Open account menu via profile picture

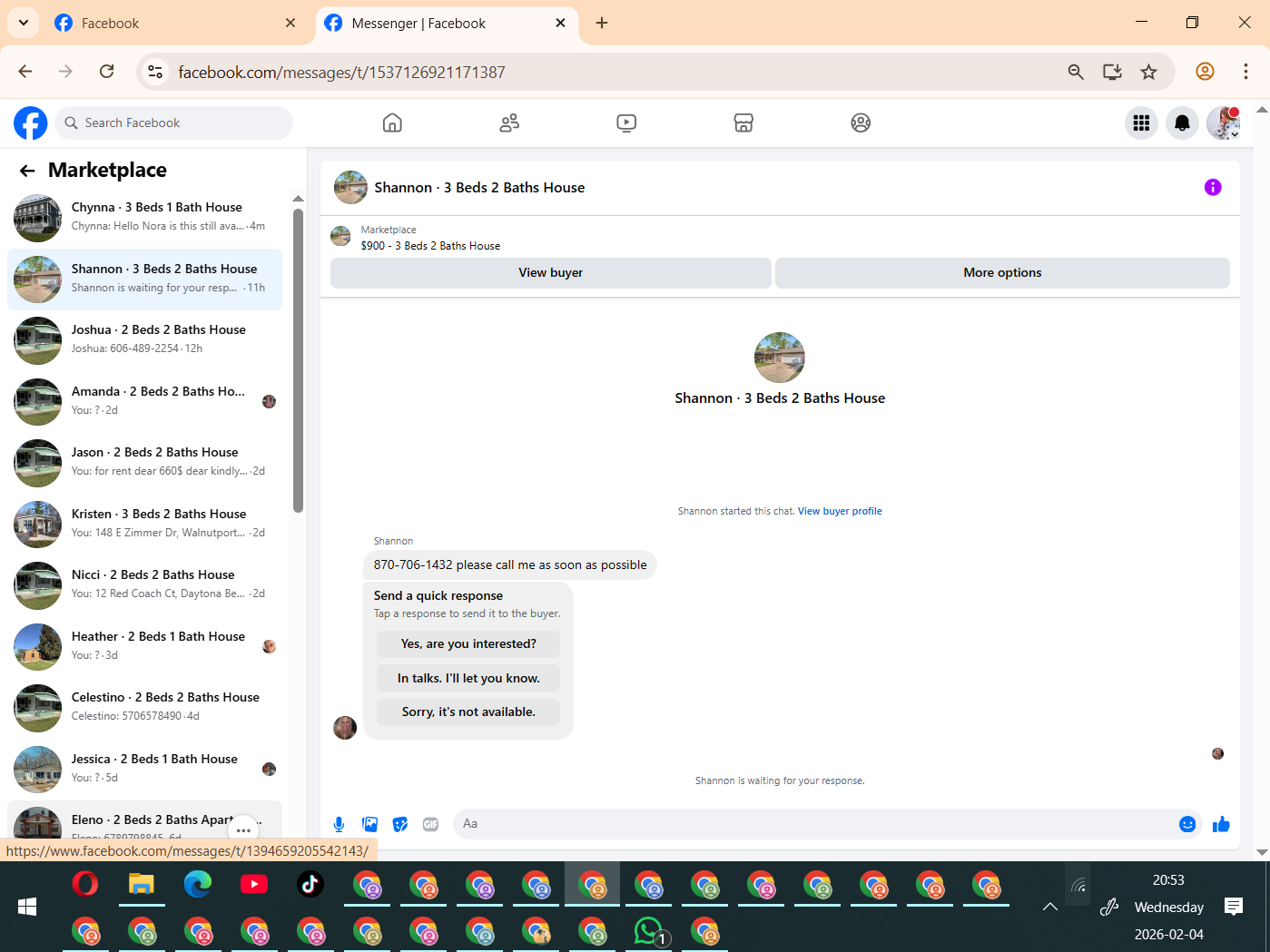pos(1223,123)
